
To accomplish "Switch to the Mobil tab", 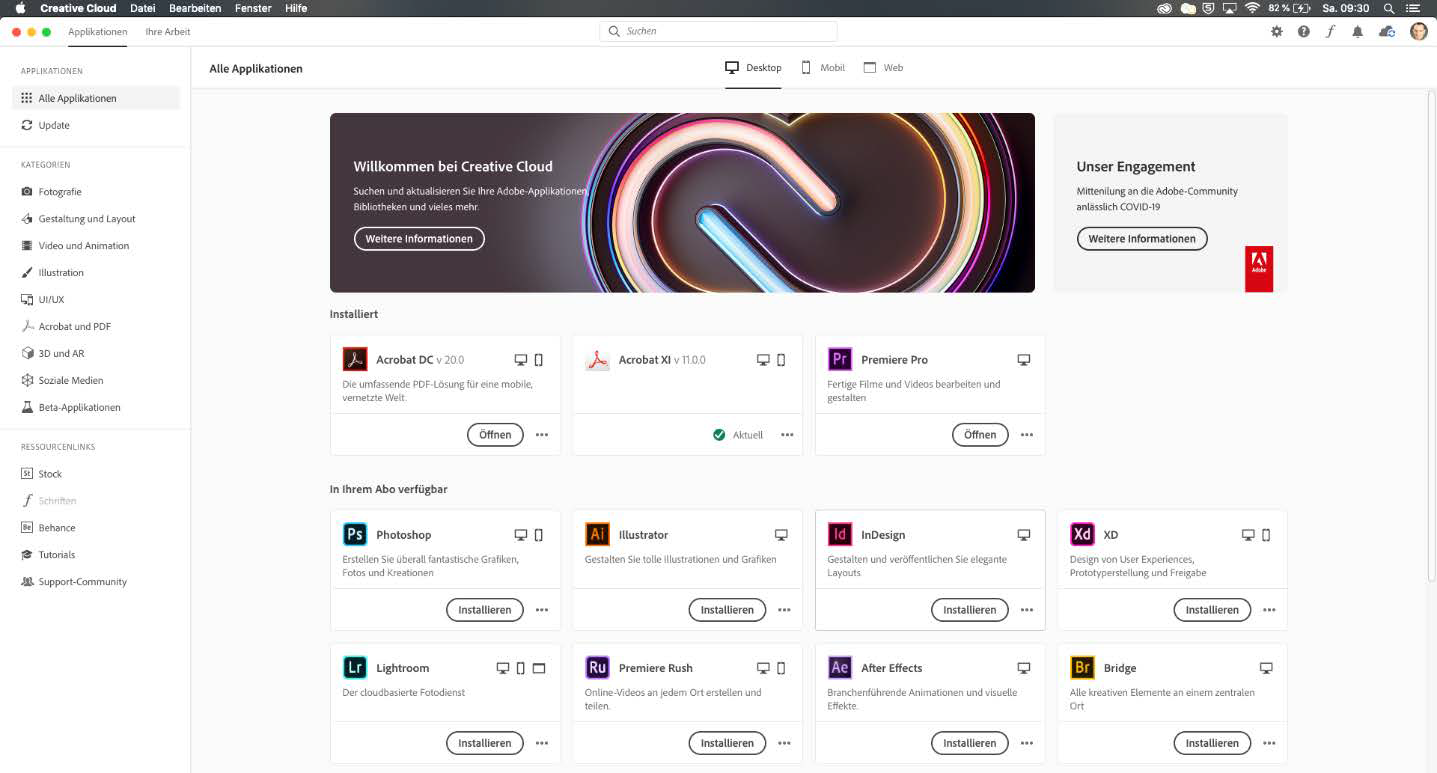I will pyautogui.click(x=823, y=68).
